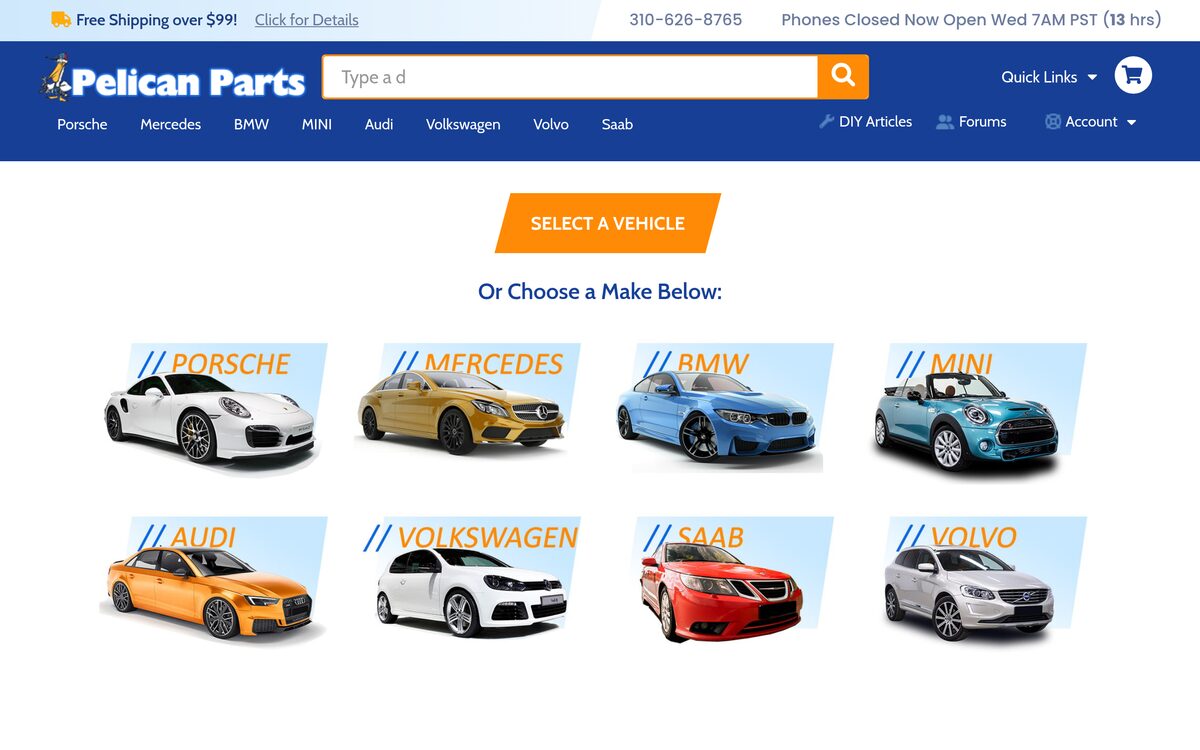Open the MINI menu item
Screen dimensions: 1200x750
click(317, 124)
